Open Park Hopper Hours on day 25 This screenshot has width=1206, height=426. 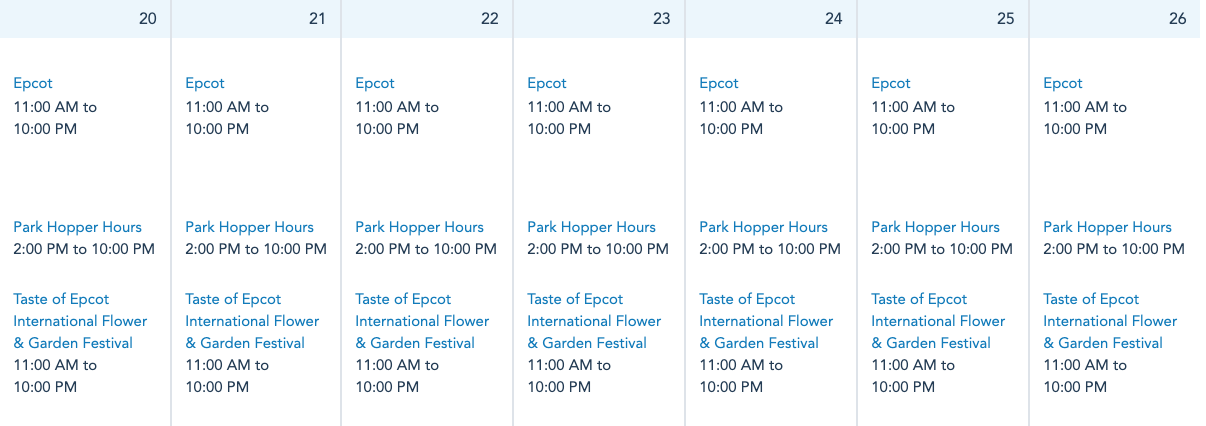click(x=936, y=227)
